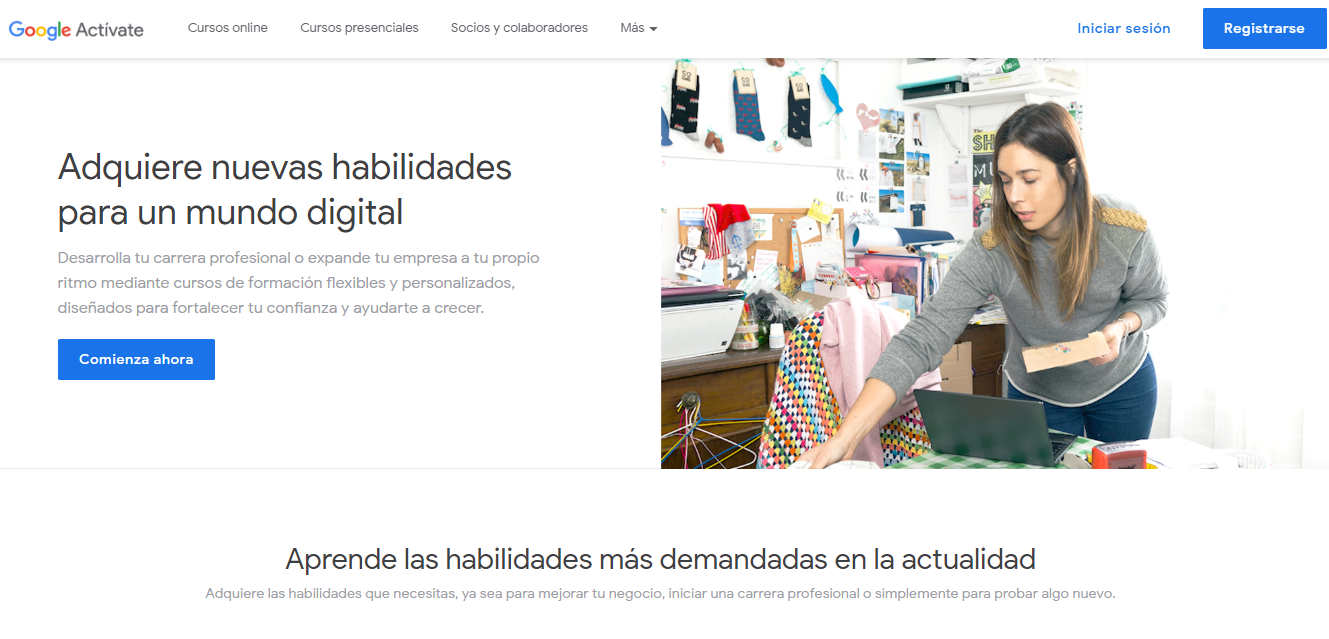Click the dropdown arrow beside Más

click(x=654, y=29)
